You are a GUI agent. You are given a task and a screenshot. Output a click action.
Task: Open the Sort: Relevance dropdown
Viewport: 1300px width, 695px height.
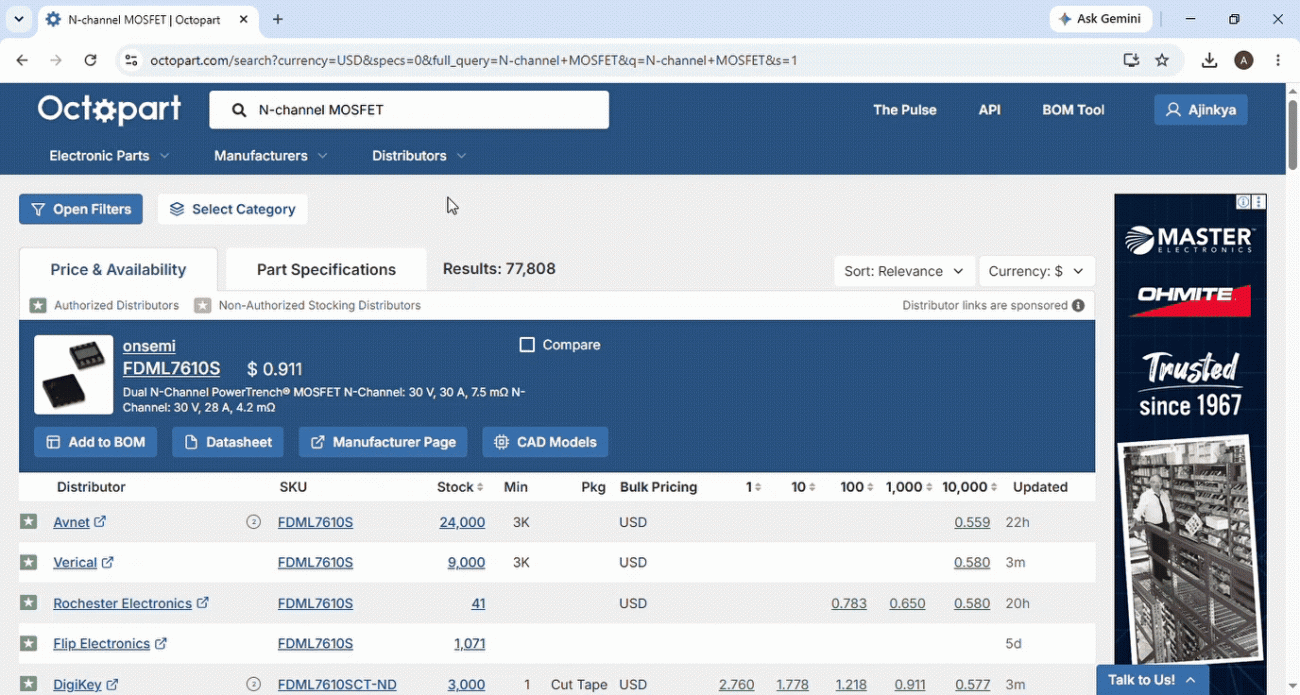click(x=904, y=271)
